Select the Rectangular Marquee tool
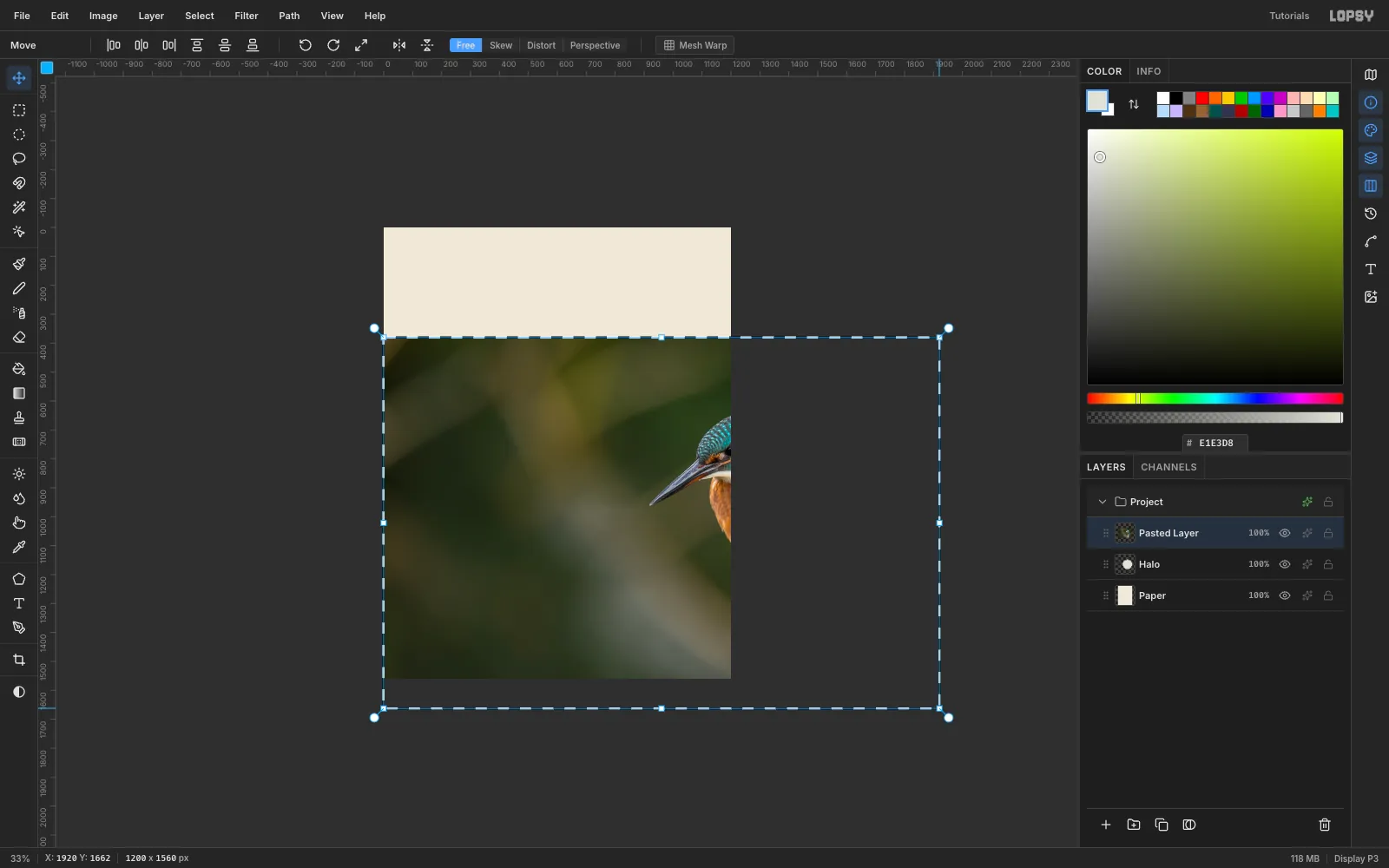 click(x=19, y=110)
